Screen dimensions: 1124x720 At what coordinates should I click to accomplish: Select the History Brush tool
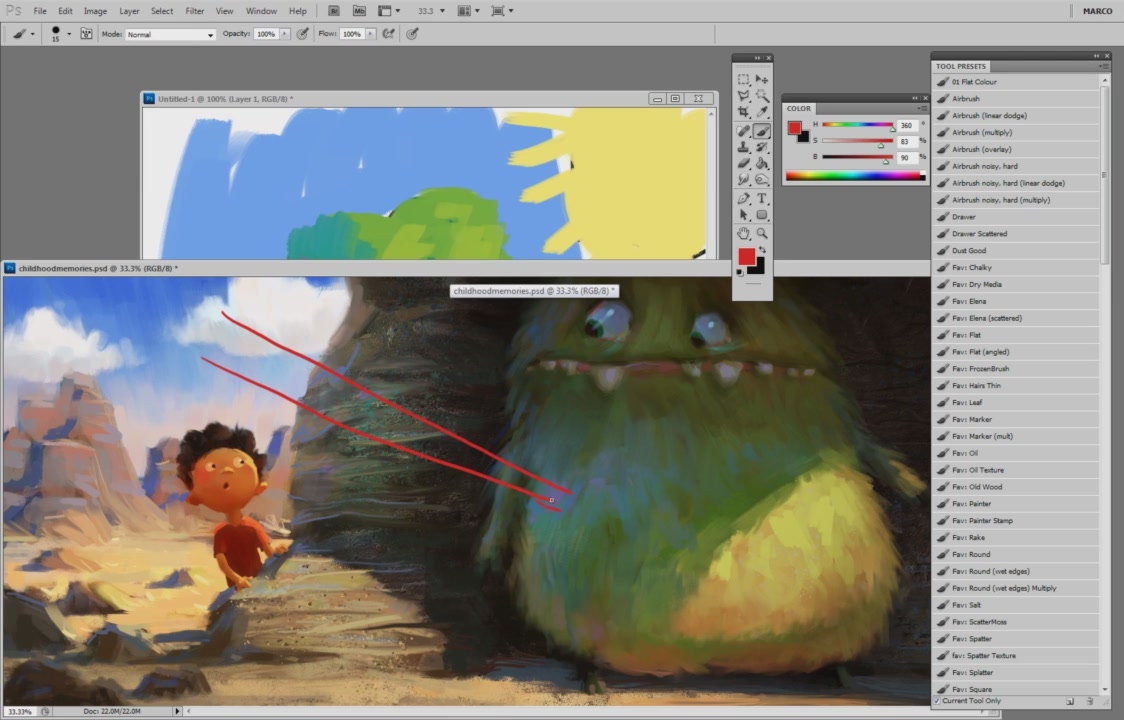[x=762, y=147]
